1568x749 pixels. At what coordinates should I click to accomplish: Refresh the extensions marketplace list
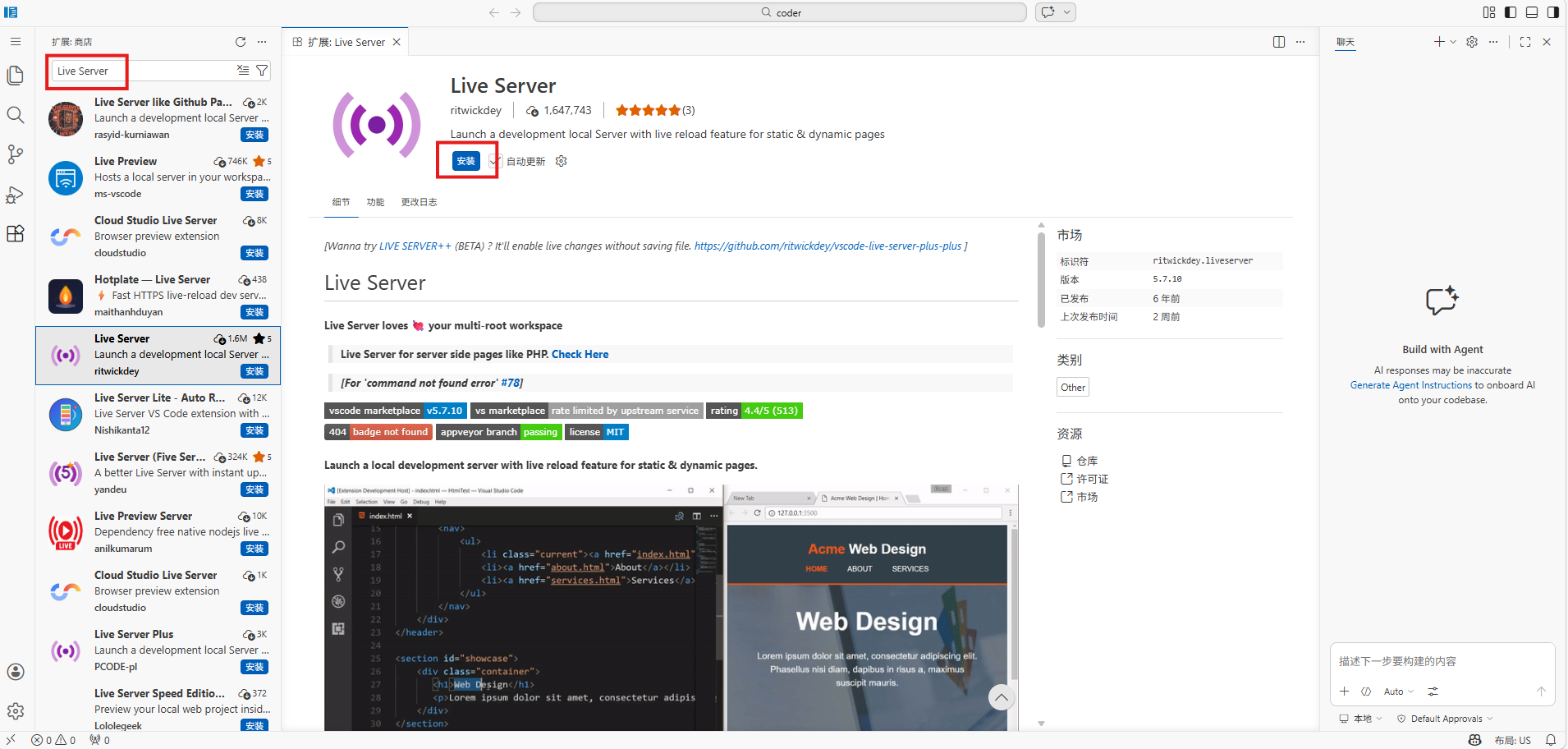[241, 42]
